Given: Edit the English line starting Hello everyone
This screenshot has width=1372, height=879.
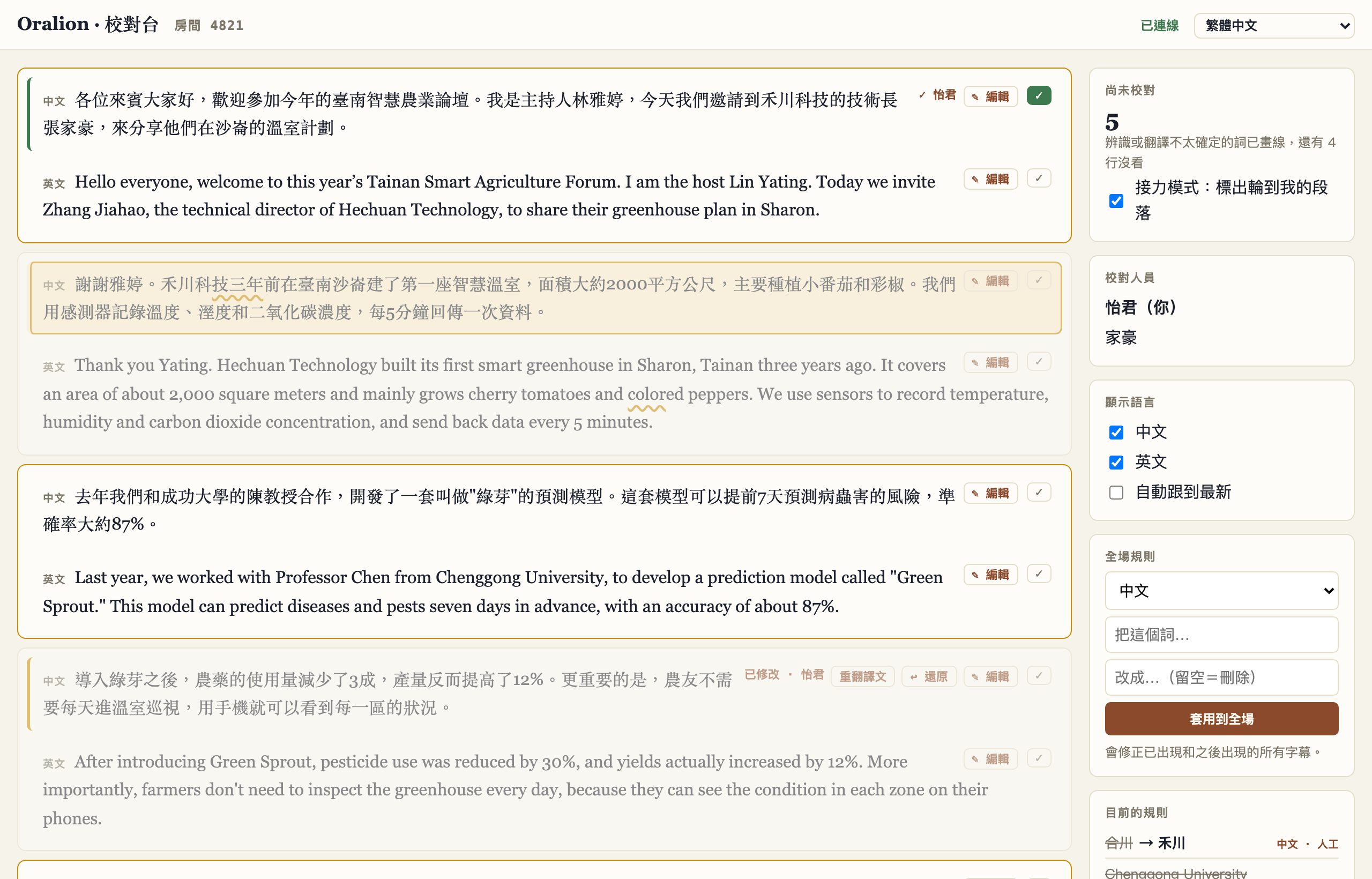Looking at the screenshot, I should [x=991, y=179].
